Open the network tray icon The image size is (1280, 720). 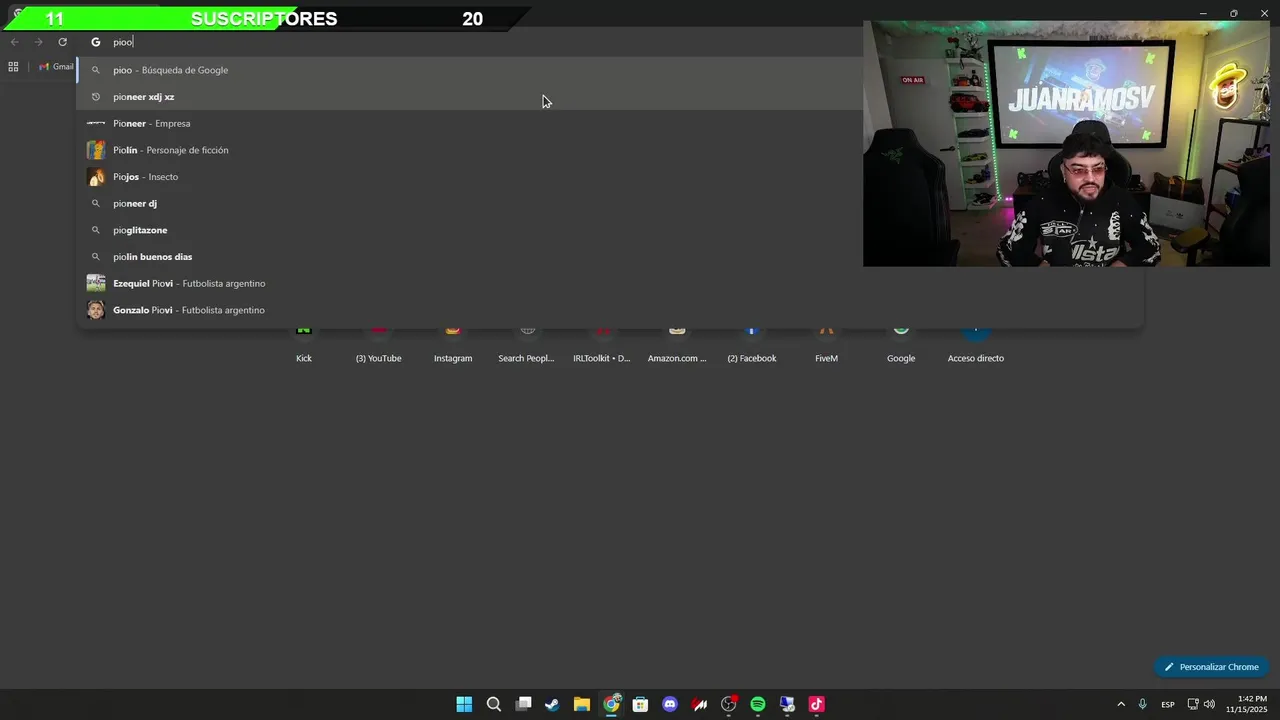point(1193,704)
